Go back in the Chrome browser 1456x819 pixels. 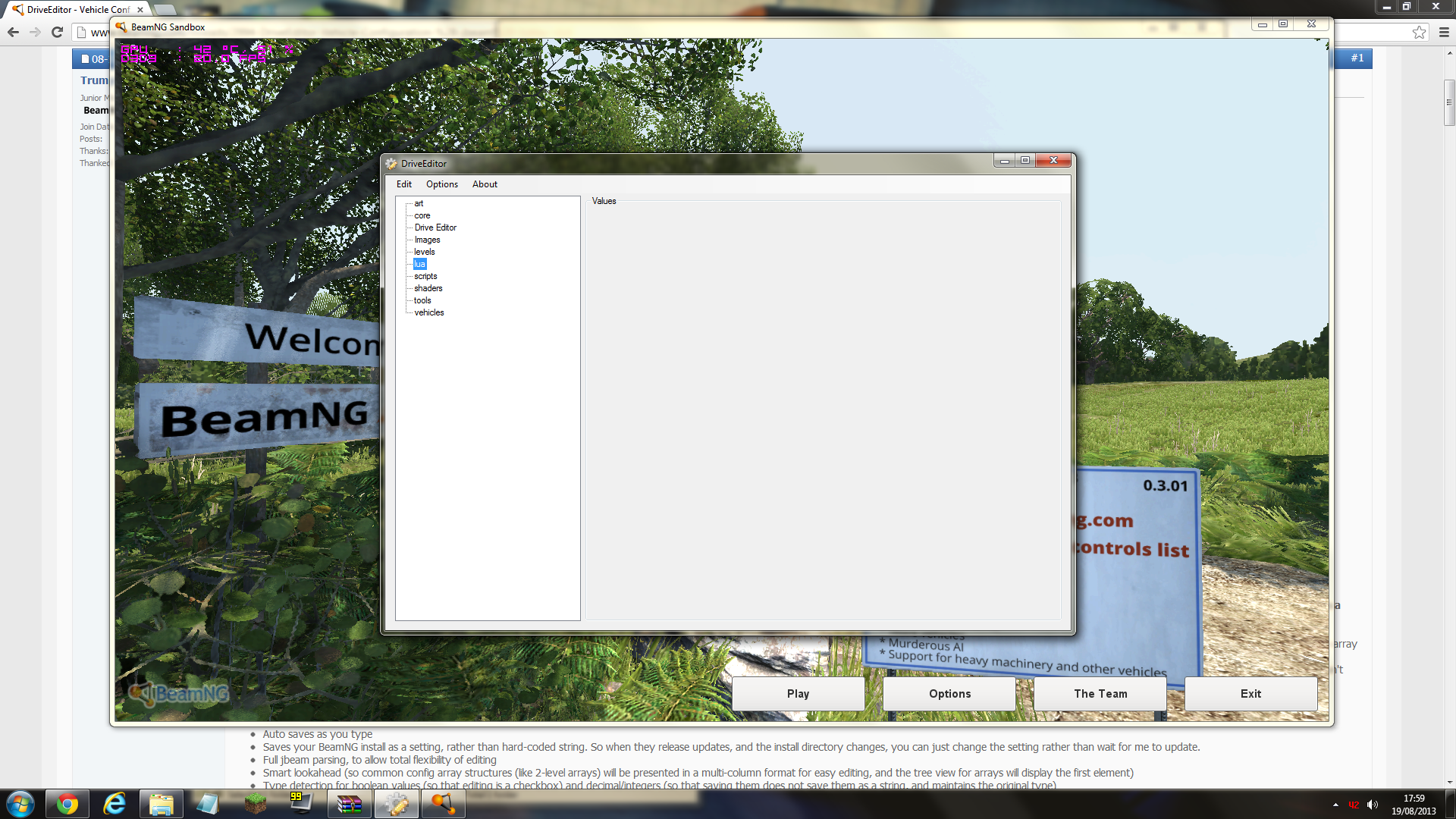(13, 32)
